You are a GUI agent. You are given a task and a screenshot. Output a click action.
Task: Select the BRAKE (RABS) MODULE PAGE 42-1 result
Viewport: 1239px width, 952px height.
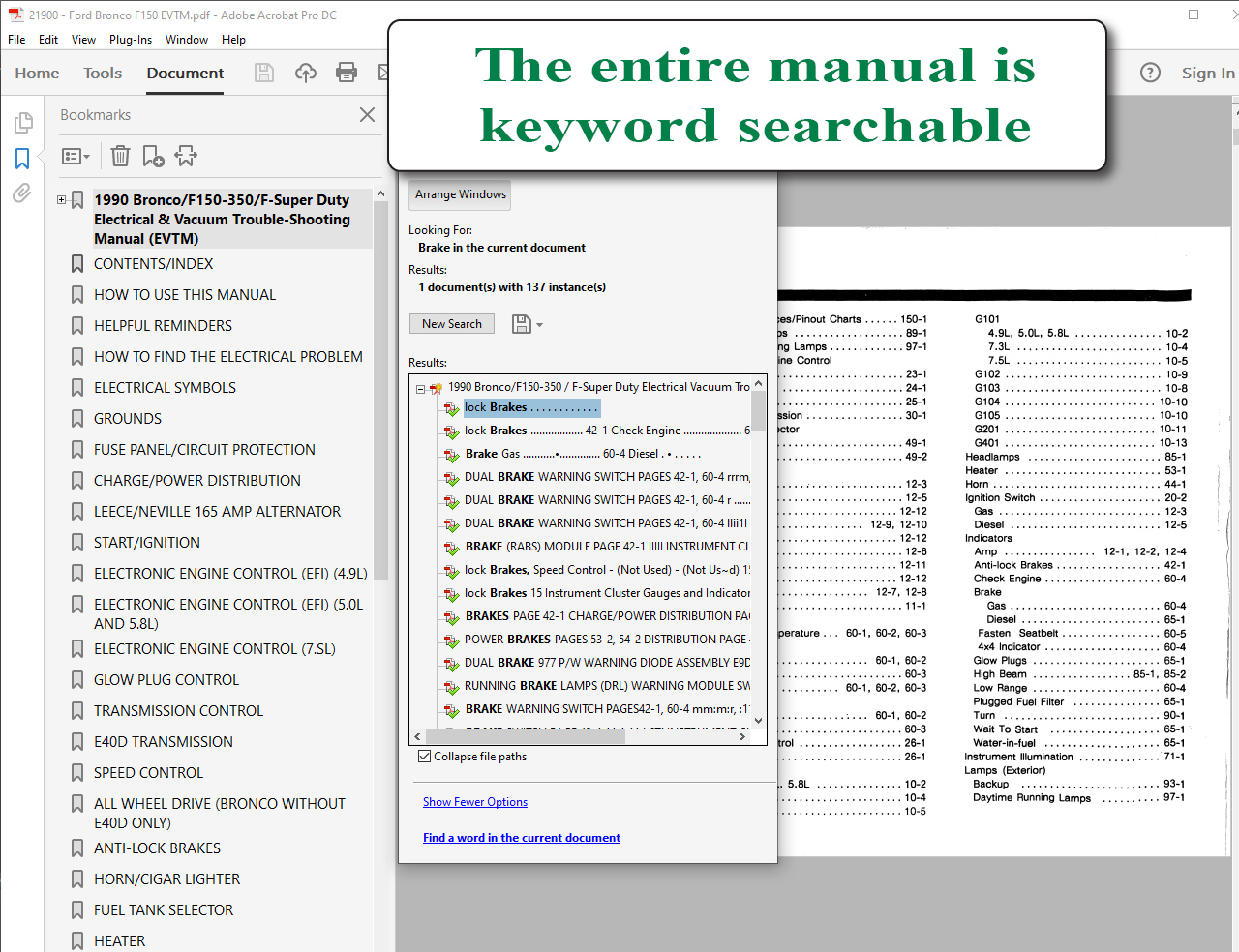click(607, 547)
